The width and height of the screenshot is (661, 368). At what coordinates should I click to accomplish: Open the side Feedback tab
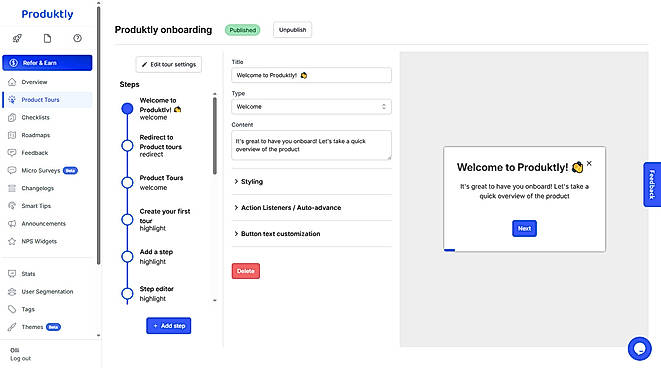pyautogui.click(x=652, y=184)
